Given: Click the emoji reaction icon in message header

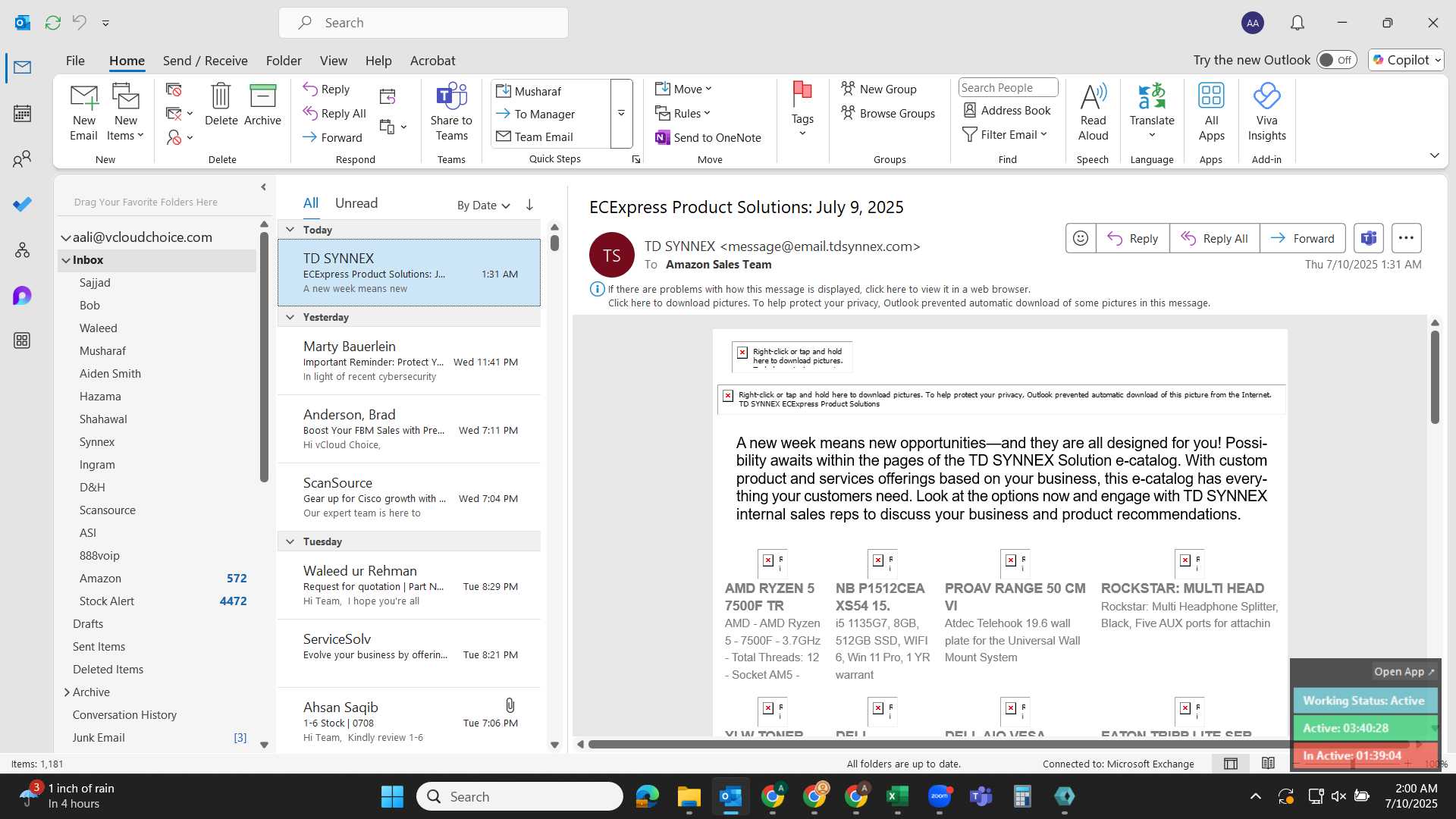Looking at the screenshot, I should point(1081,238).
